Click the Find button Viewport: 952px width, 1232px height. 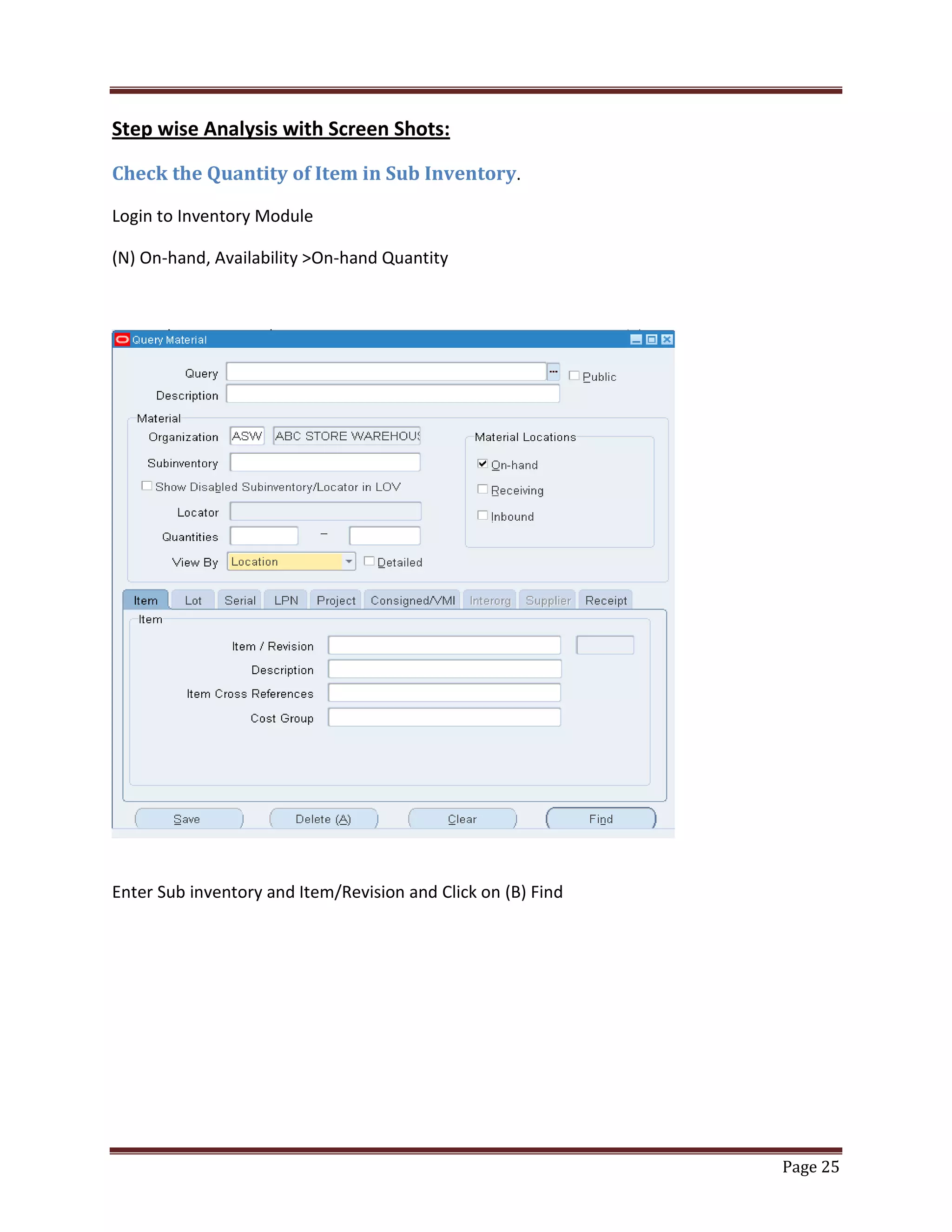601,819
